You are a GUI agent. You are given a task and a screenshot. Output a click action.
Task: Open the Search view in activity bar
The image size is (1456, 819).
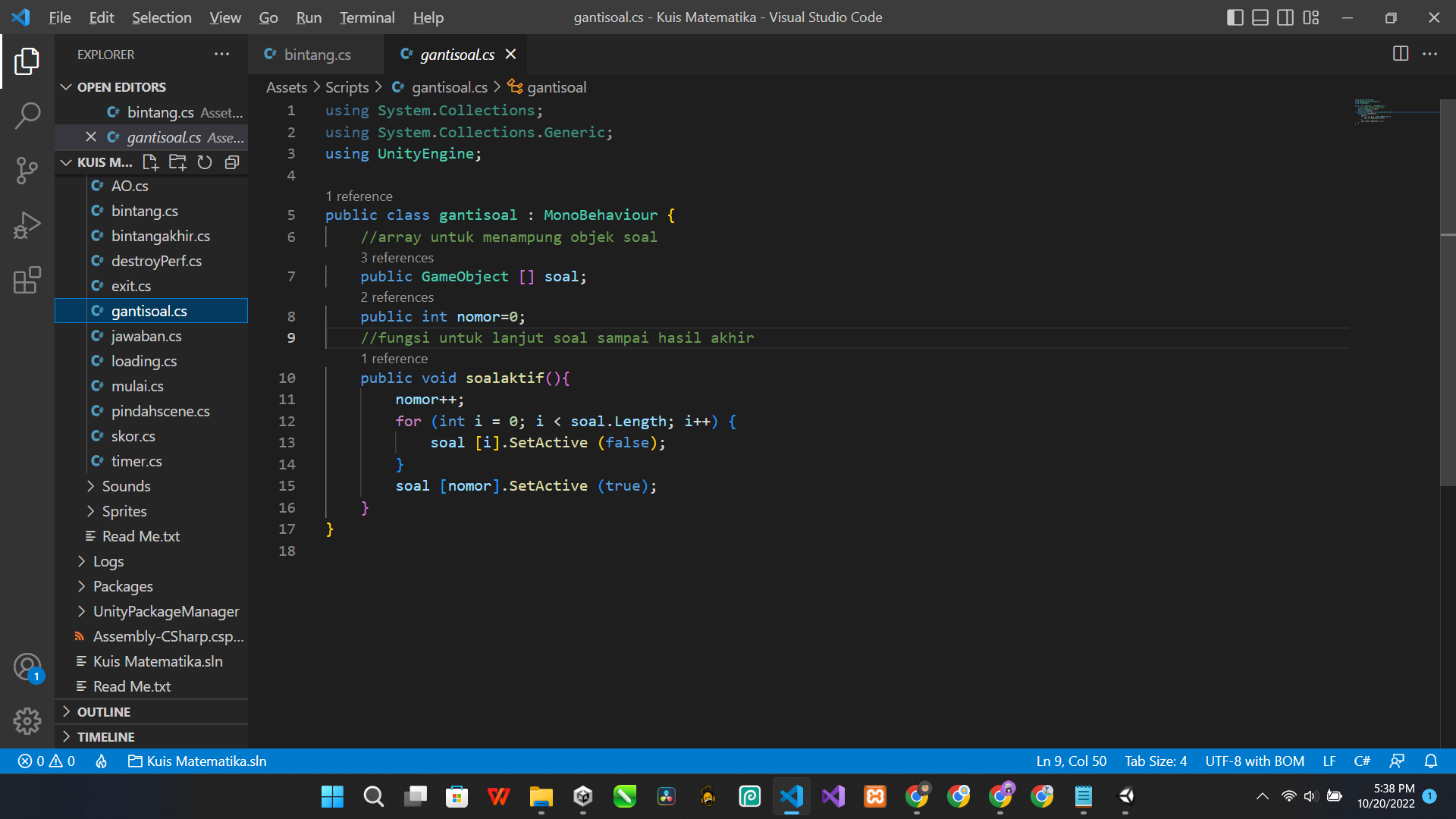coord(27,116)
